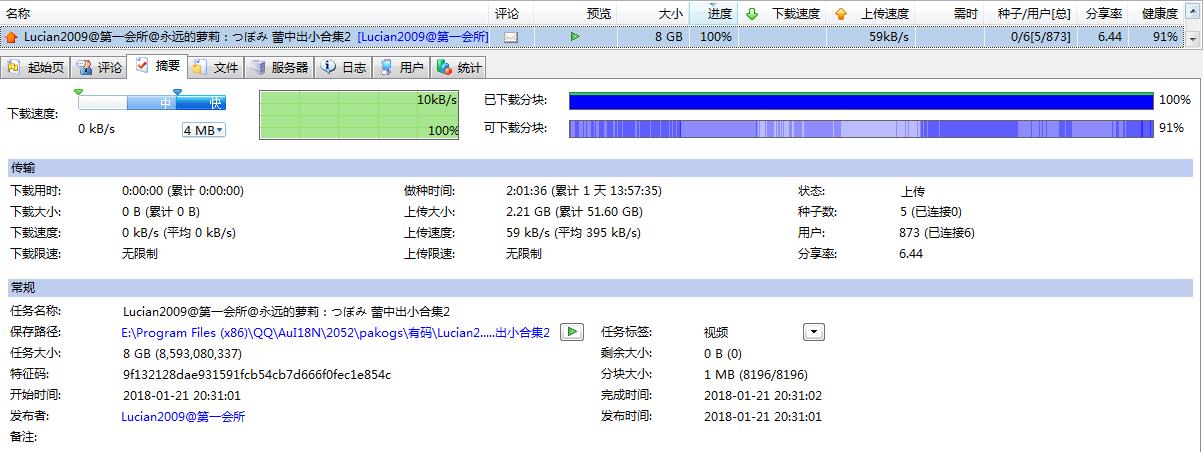1203x452 pixels.
Task: Click the publisher link Lucian2009@第一会所
Action: point(183,417)
